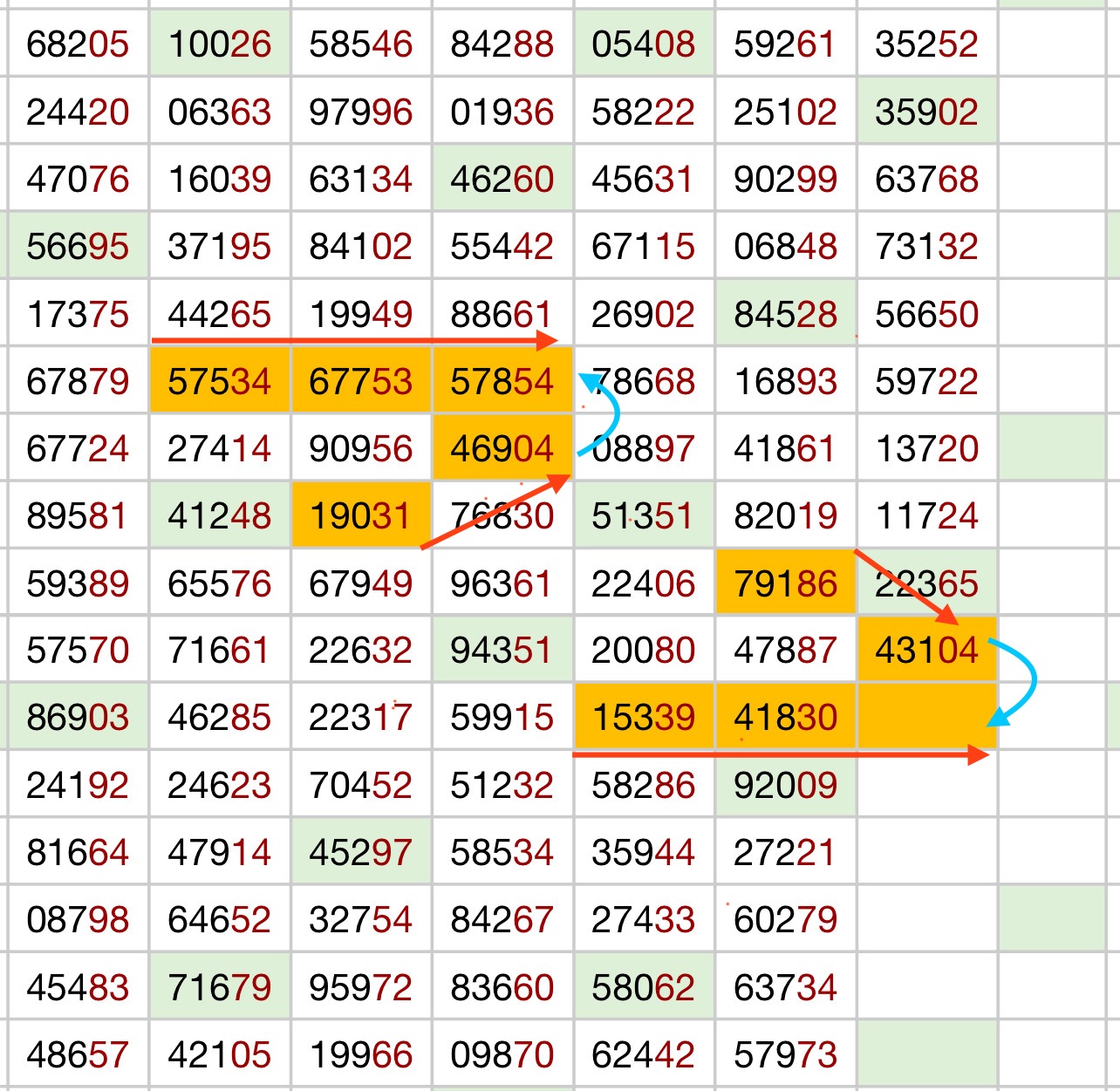Pick the green cell containing 56695
The image size is (1120, 1091).
point(78,247)
